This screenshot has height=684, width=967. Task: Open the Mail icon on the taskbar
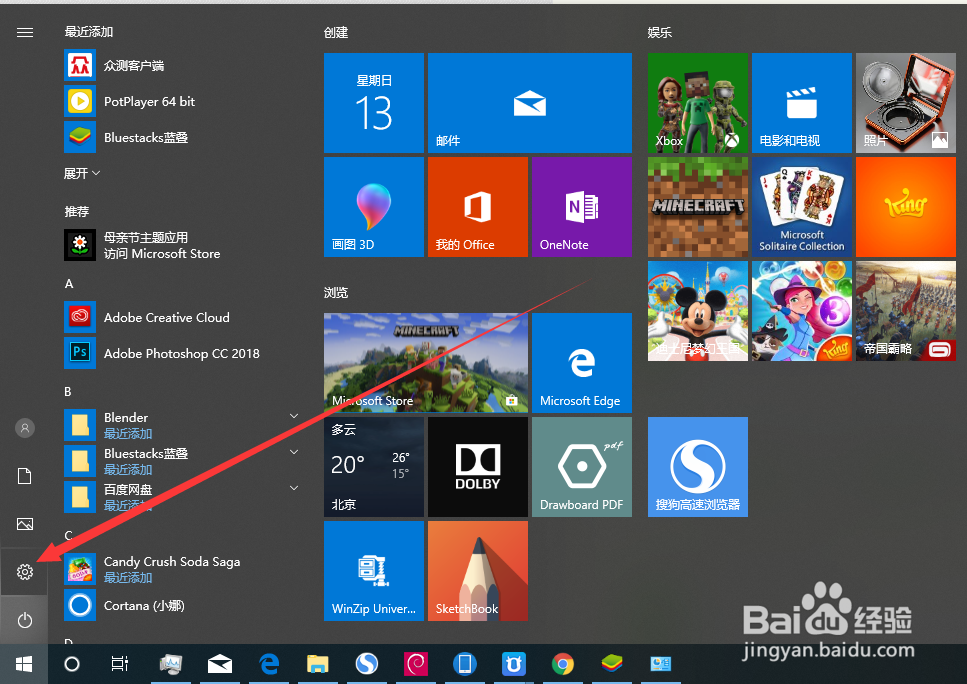point(220,664)
